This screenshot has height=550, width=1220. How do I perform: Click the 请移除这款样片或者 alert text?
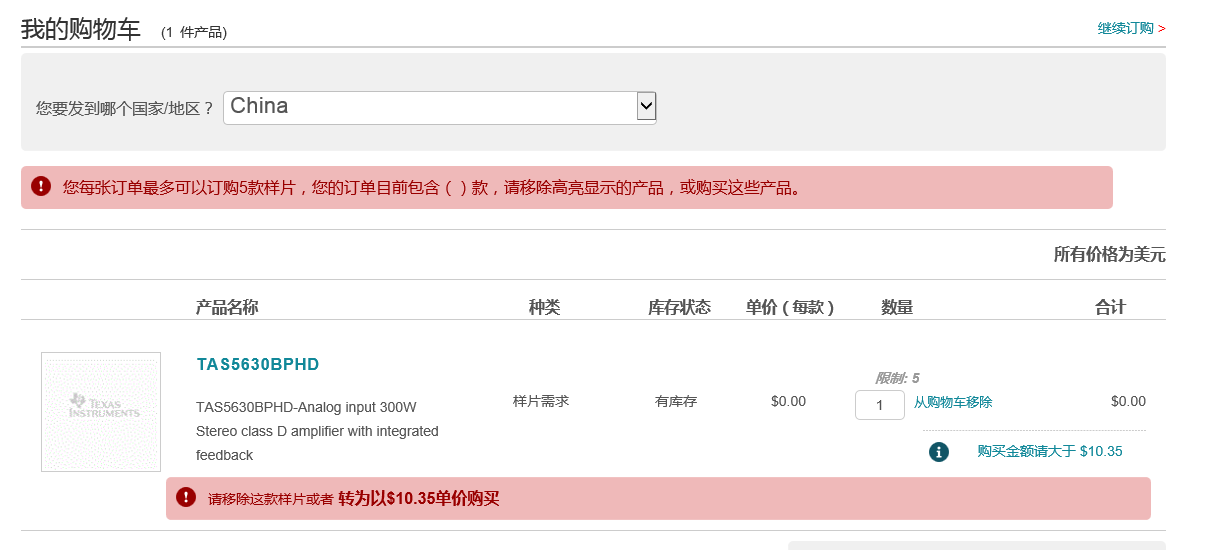[270, 498]
